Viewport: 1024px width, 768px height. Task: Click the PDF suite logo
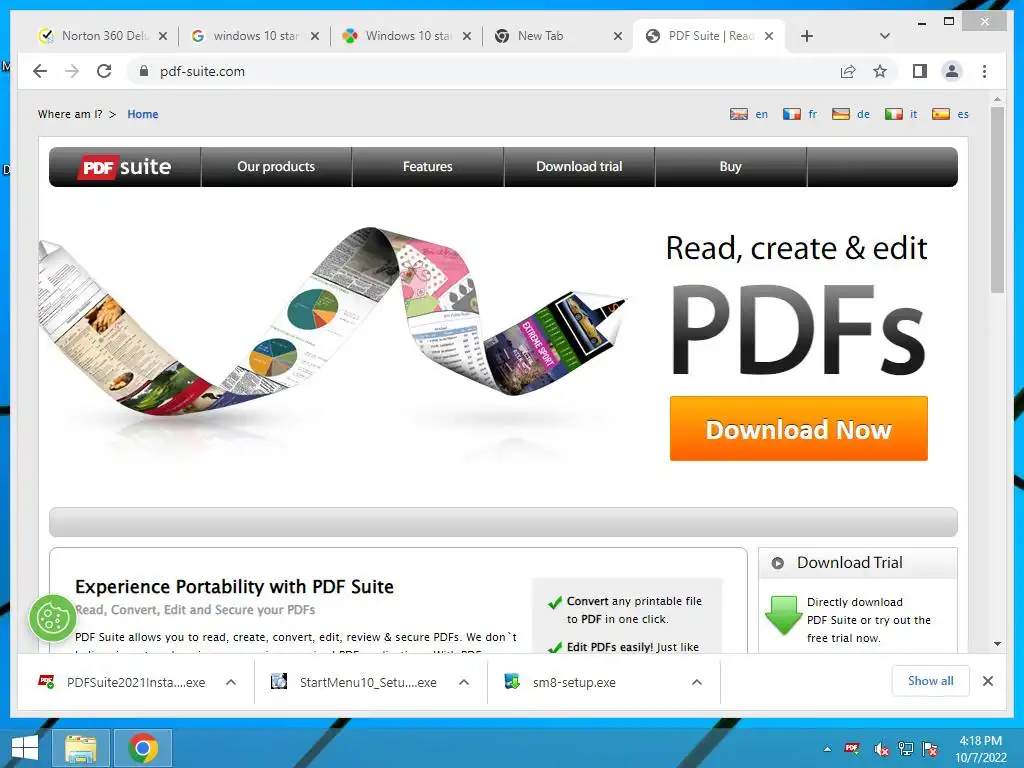tap(124, 167)
